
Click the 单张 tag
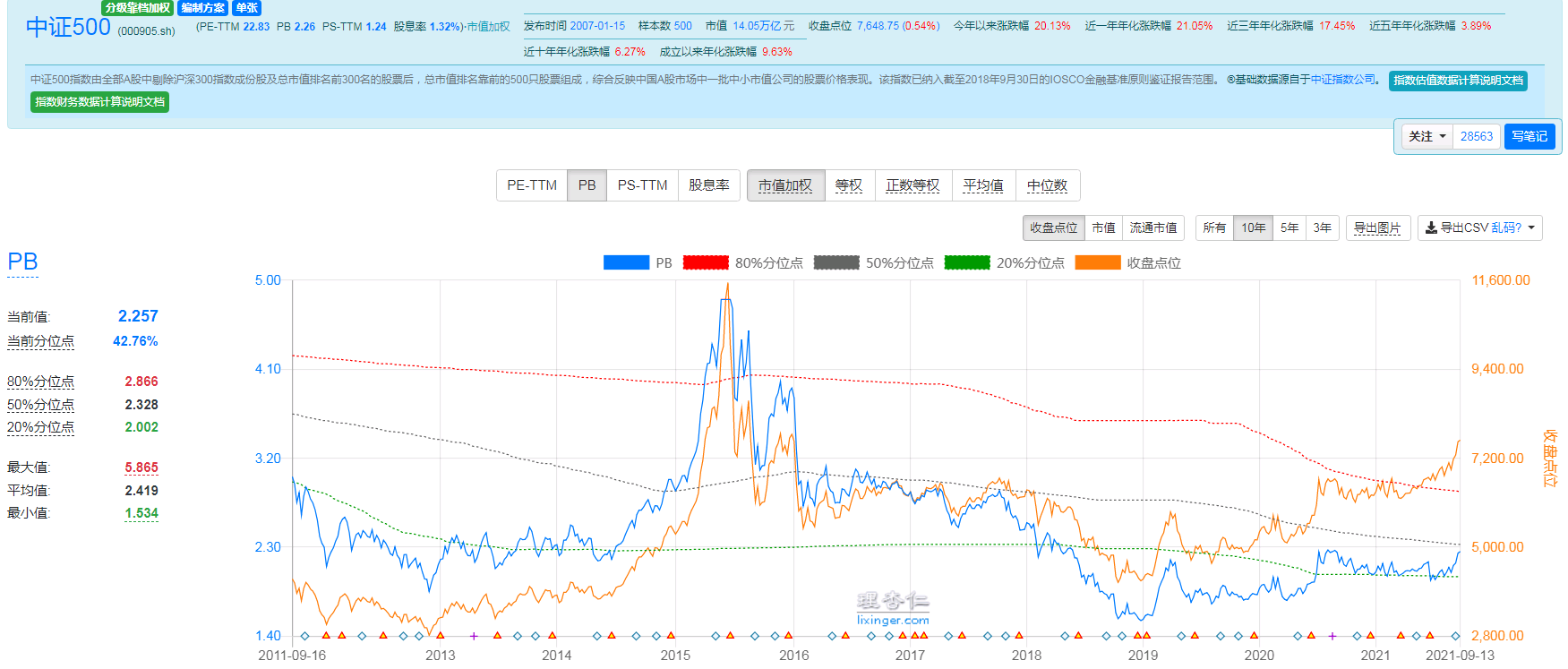246,8
